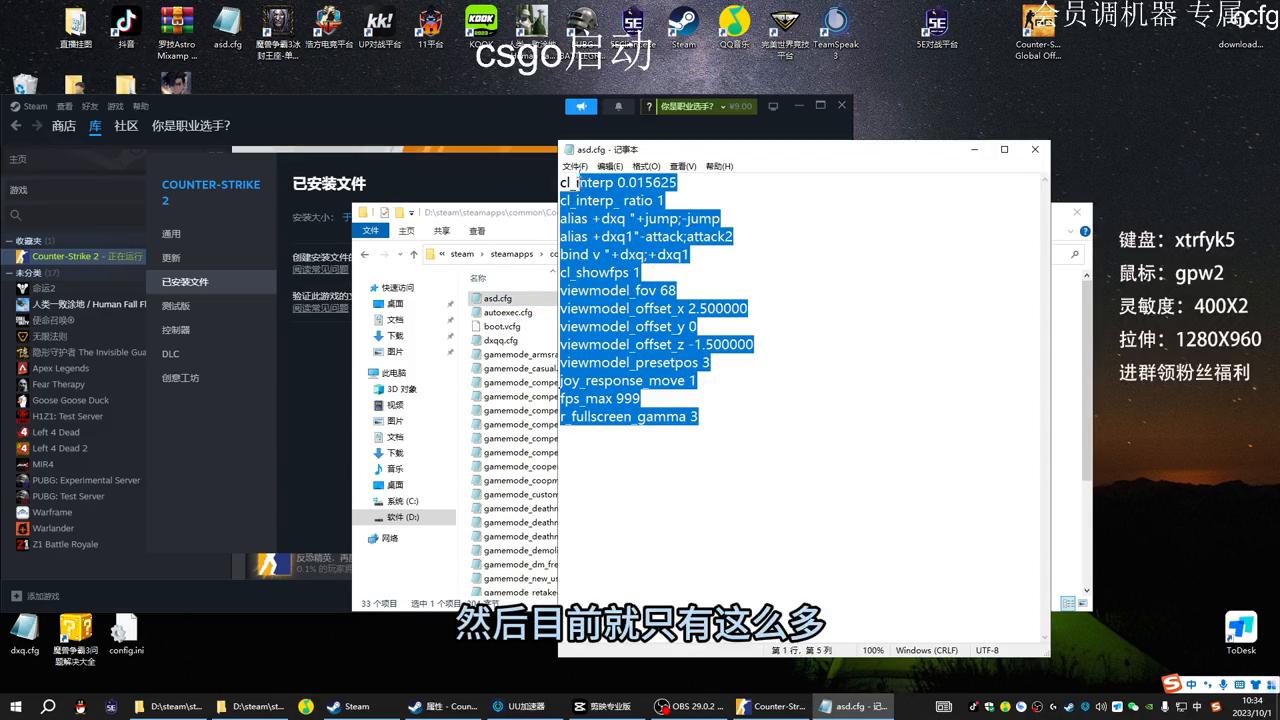Image resolution: width=1280 pixels, height=720 pixels.
Task: Select the asd.cfg file in Explorer
Action: pyautogui.click(x=497, y=298)
